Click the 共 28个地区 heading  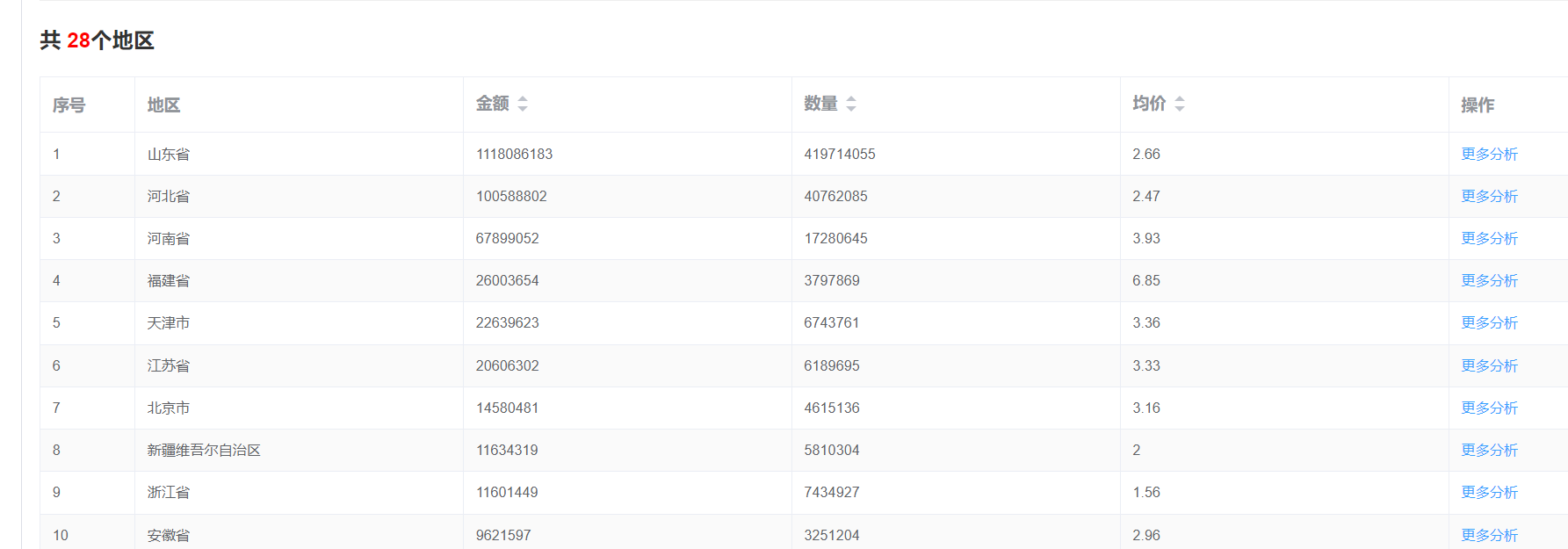97,40
